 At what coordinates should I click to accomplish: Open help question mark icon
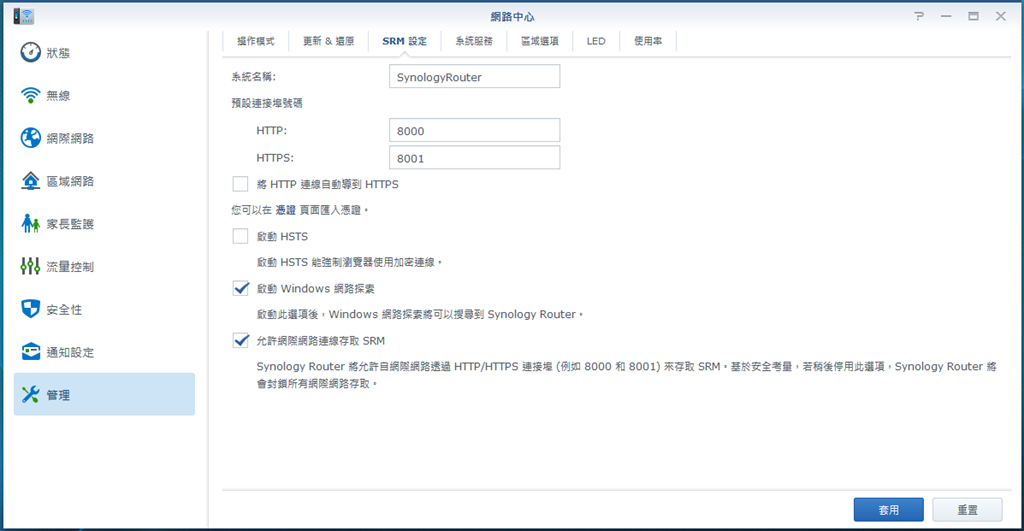(x=919, y=16)
